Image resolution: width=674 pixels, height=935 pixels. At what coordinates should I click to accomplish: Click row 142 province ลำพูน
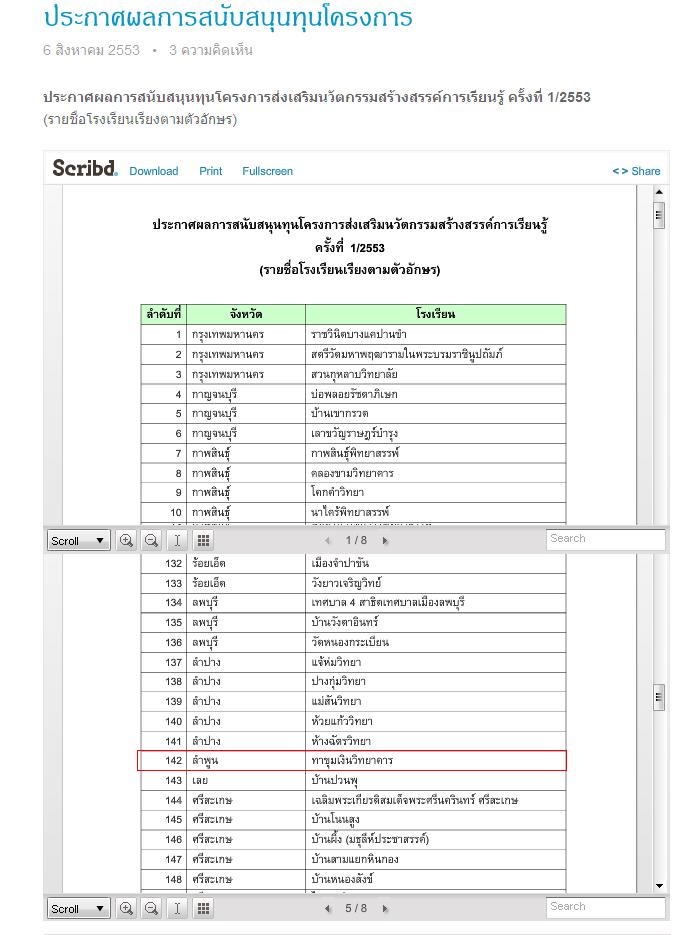[205, 761]
